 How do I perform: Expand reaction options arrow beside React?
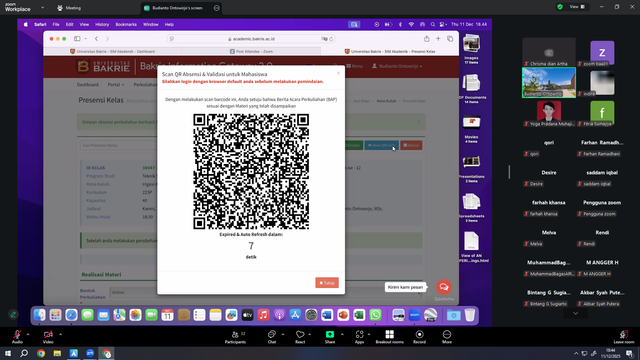point(310,334)
